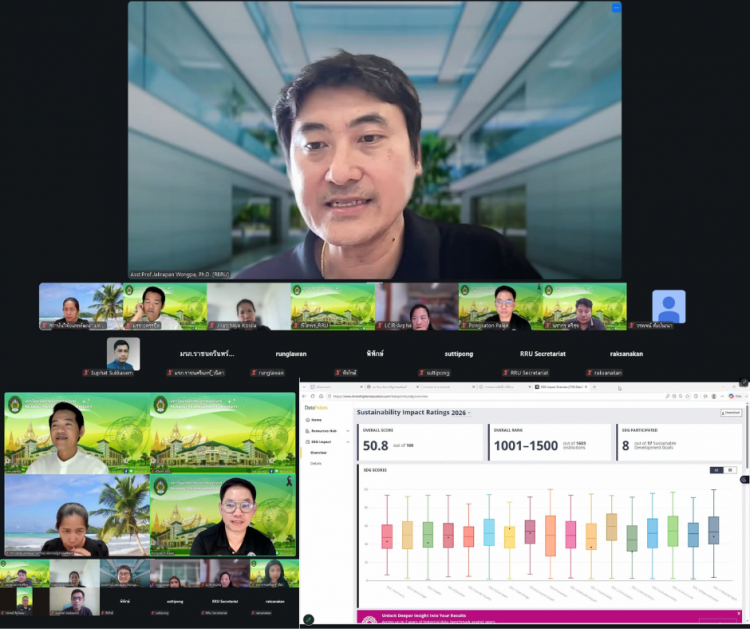The width and height of the screenshot is (750, 629).
Task: Switch to the third browser tab
Action: coord(448,387)
